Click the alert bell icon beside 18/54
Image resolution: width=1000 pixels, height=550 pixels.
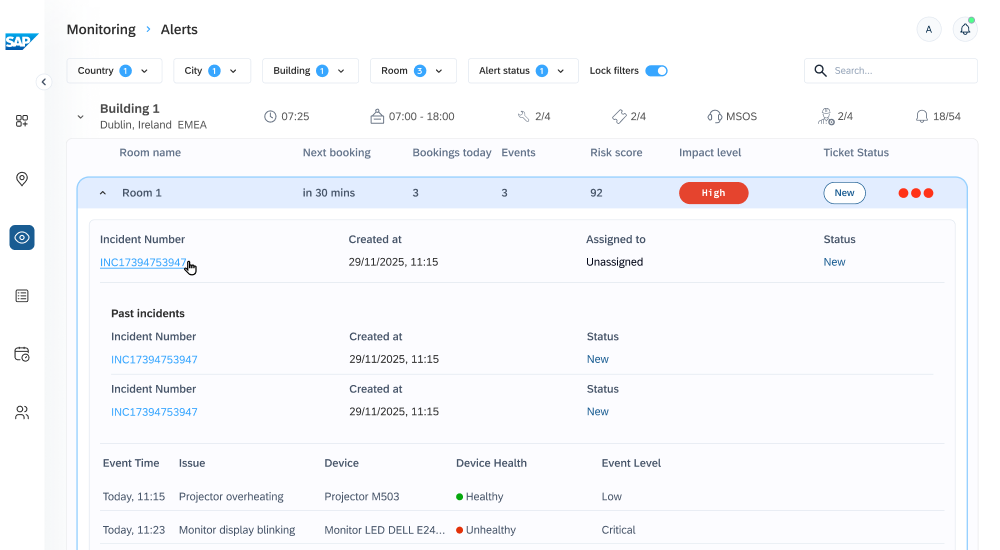tap(922, 116)
